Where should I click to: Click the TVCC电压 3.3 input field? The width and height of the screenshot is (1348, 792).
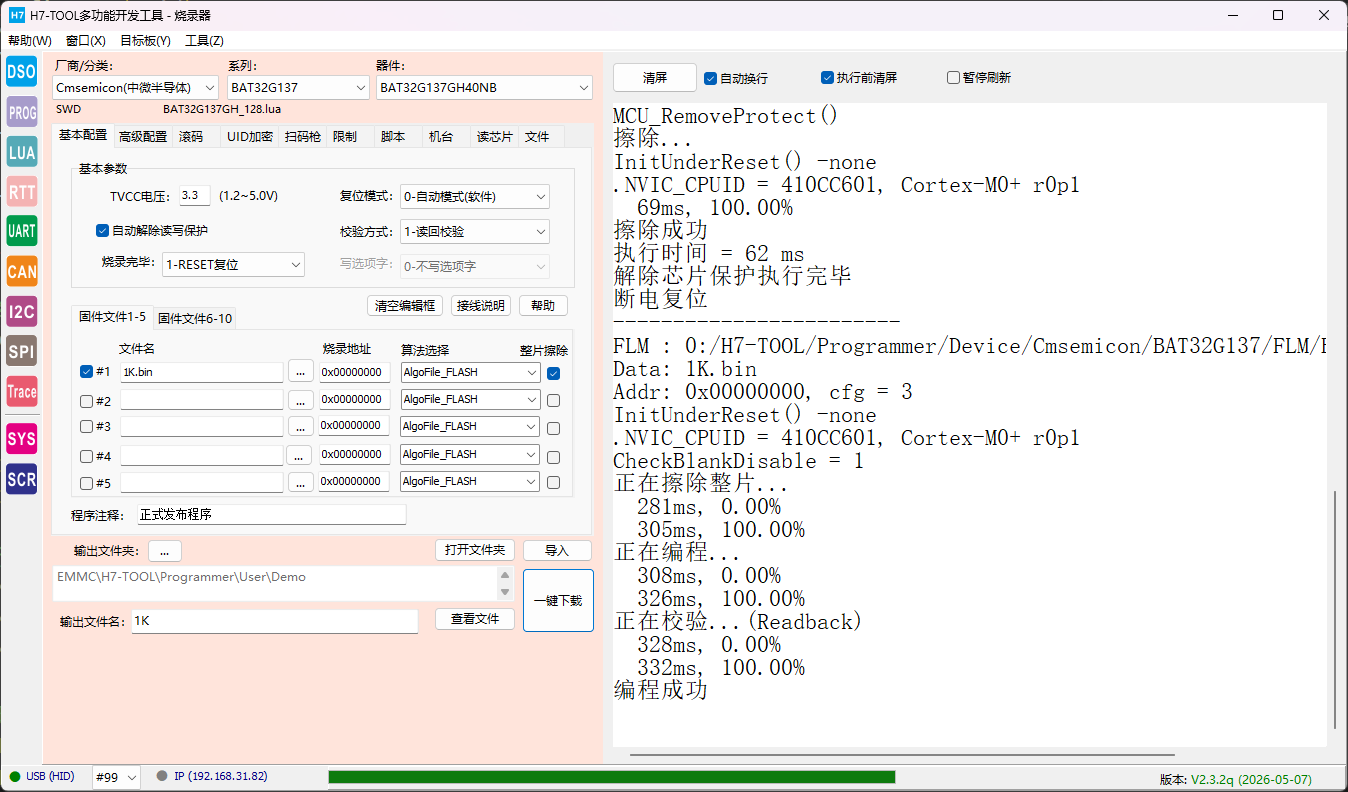(195, 196)
